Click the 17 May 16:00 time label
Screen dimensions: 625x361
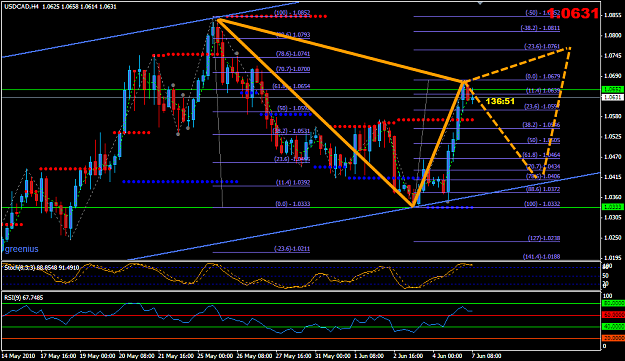59,356
